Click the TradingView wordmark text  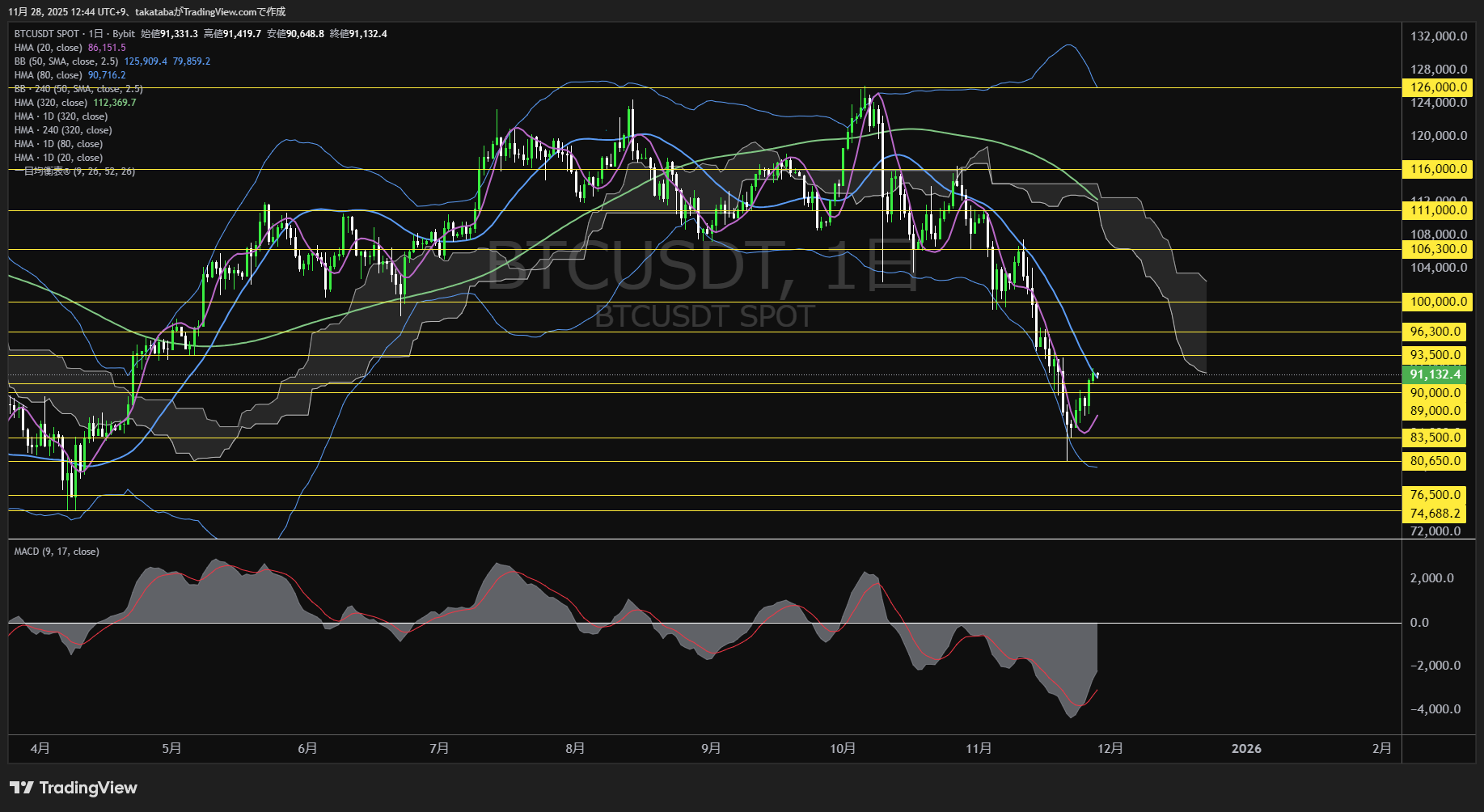88,788
